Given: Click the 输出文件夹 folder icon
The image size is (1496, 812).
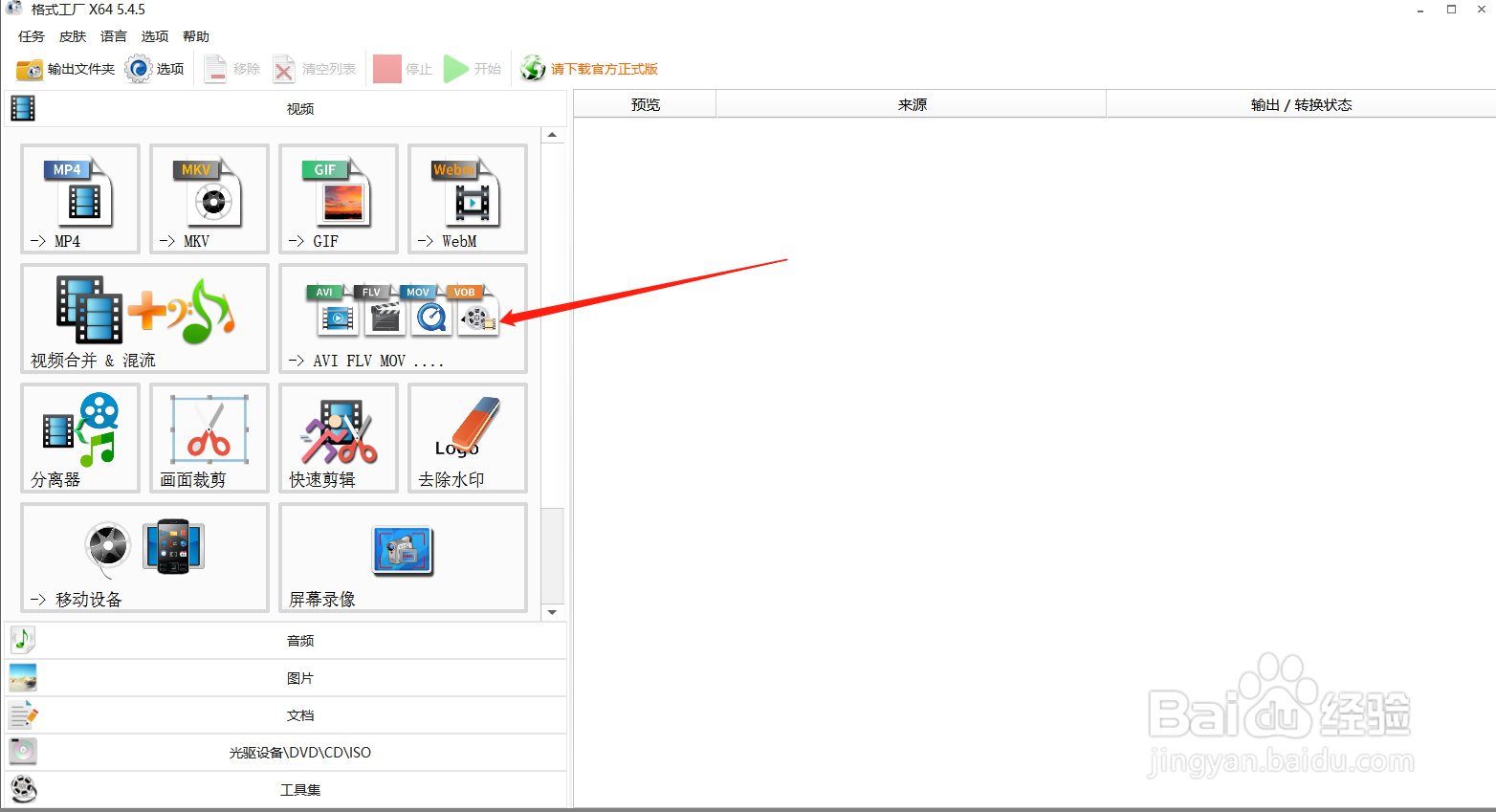Looking at the screenshot, I should click(x=30, y=69).
